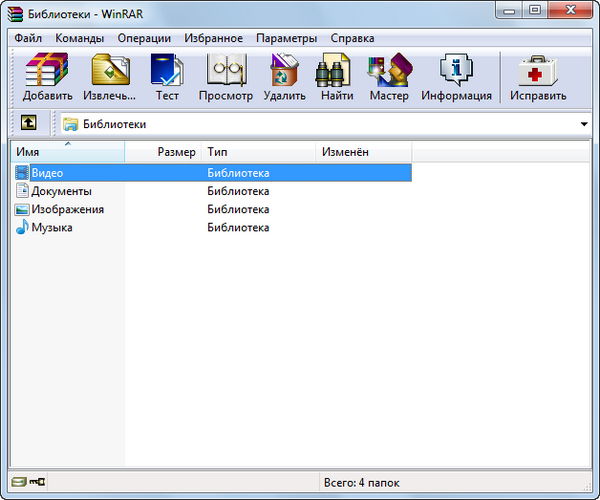Viewport: 600px width, 500px height.
Task: Open the Параметры menu
Action: tap(286, 38)
